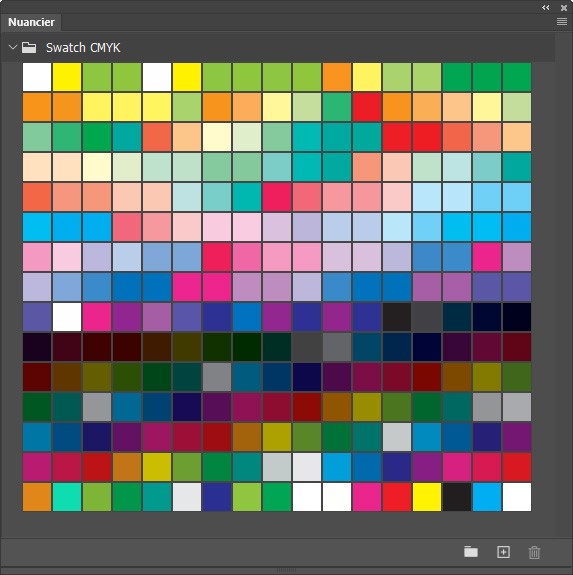Choose the teal swatch in the bottom row
573x575 pixels.
click(x=157, y=497)
